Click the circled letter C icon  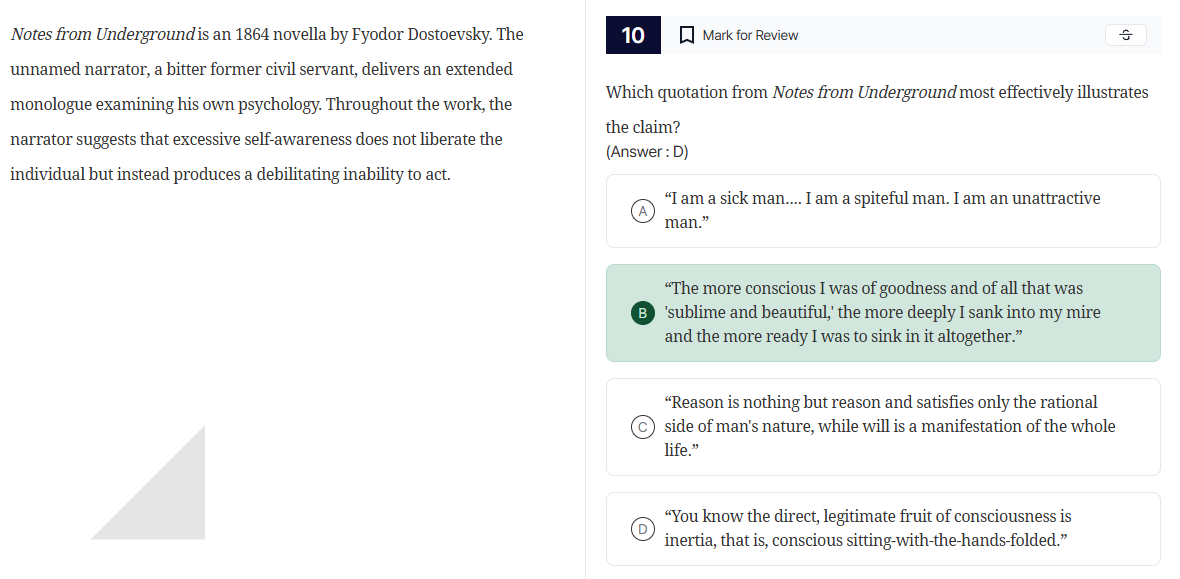pos(643,427)
